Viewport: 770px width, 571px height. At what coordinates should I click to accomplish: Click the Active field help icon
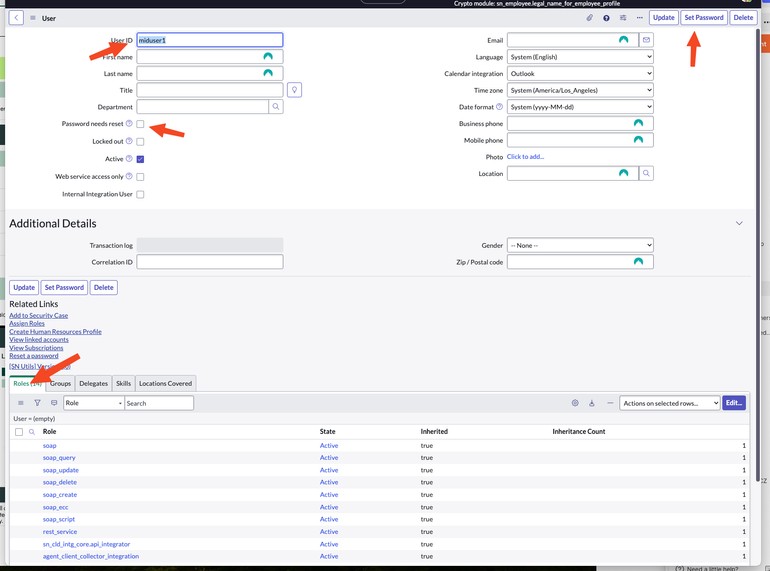click(x=129, y=159)
